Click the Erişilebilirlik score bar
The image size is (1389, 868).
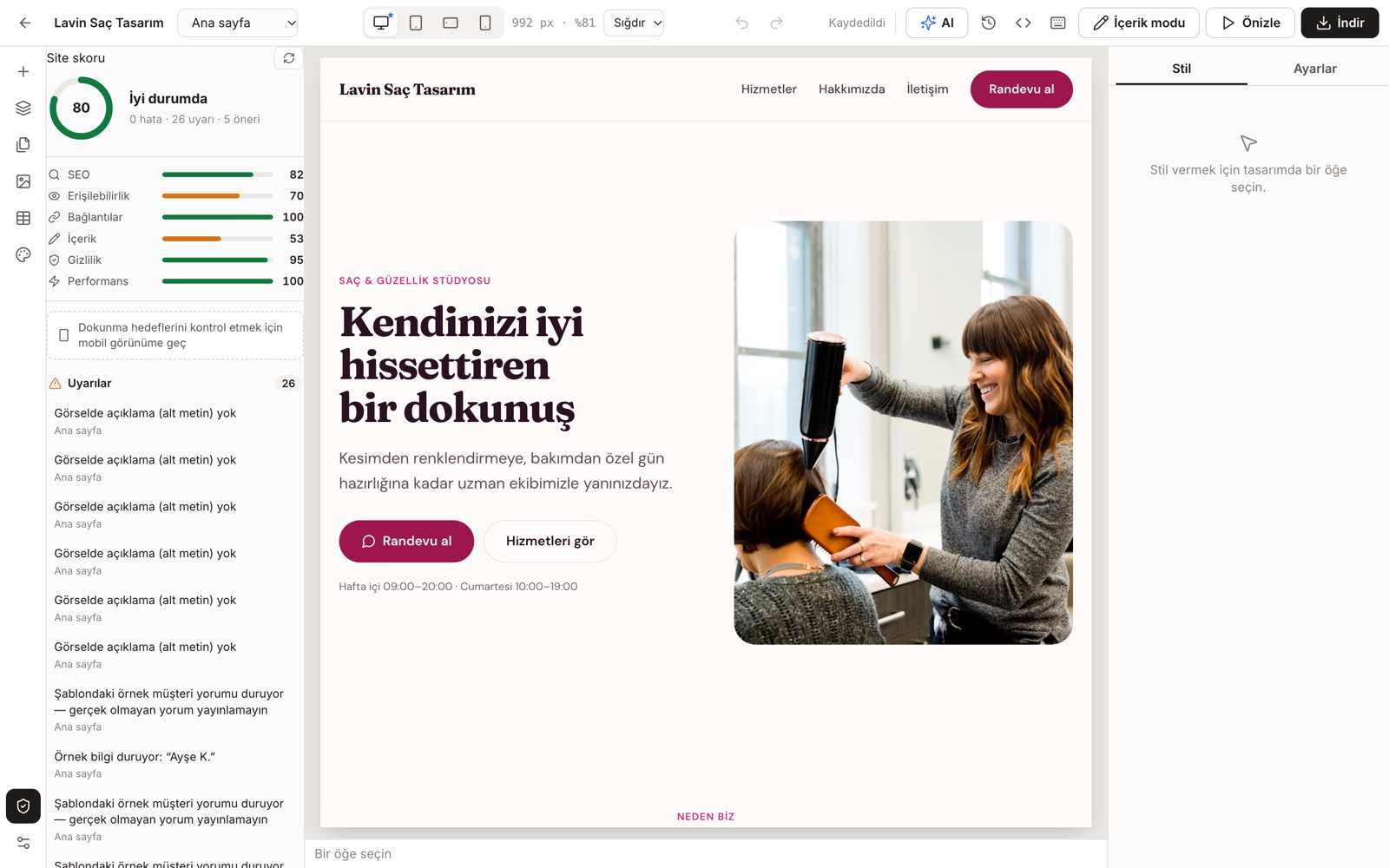217,196
